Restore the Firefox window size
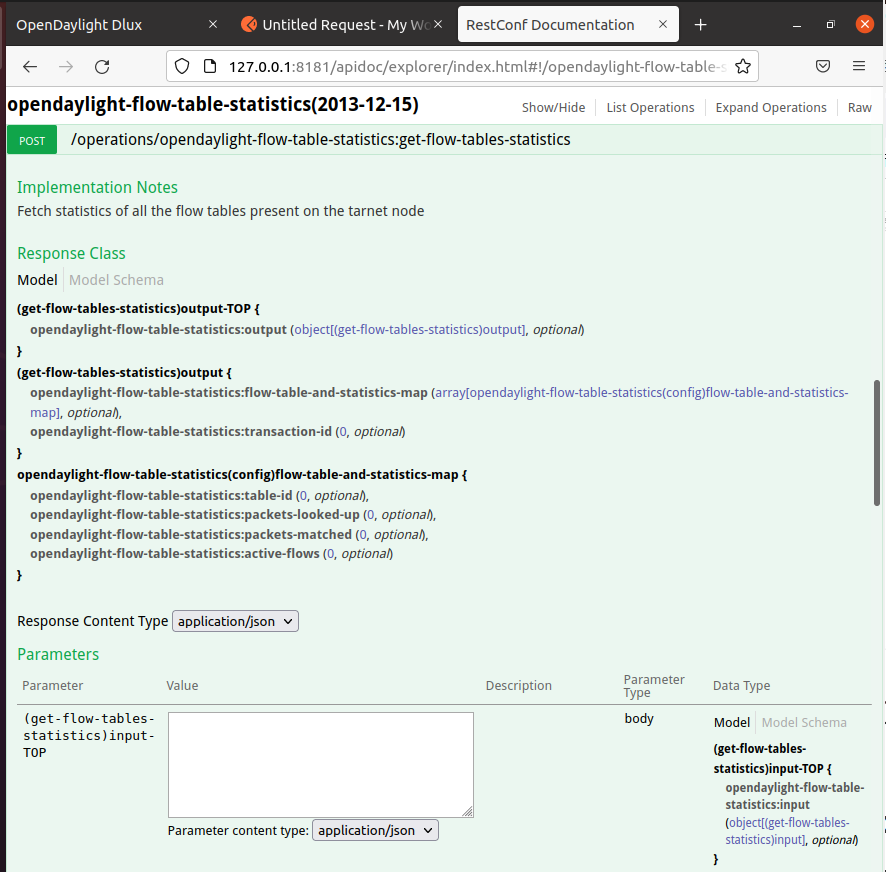Viewport: 886px width, 872px height. point(831,24)
